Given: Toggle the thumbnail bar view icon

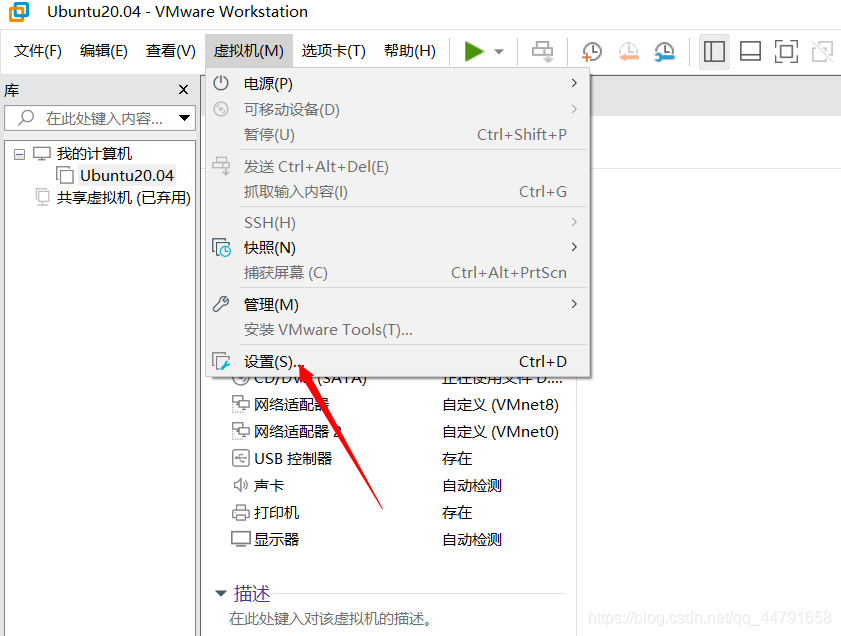Looking at the screenshot, I should click(x=750, y=52).
